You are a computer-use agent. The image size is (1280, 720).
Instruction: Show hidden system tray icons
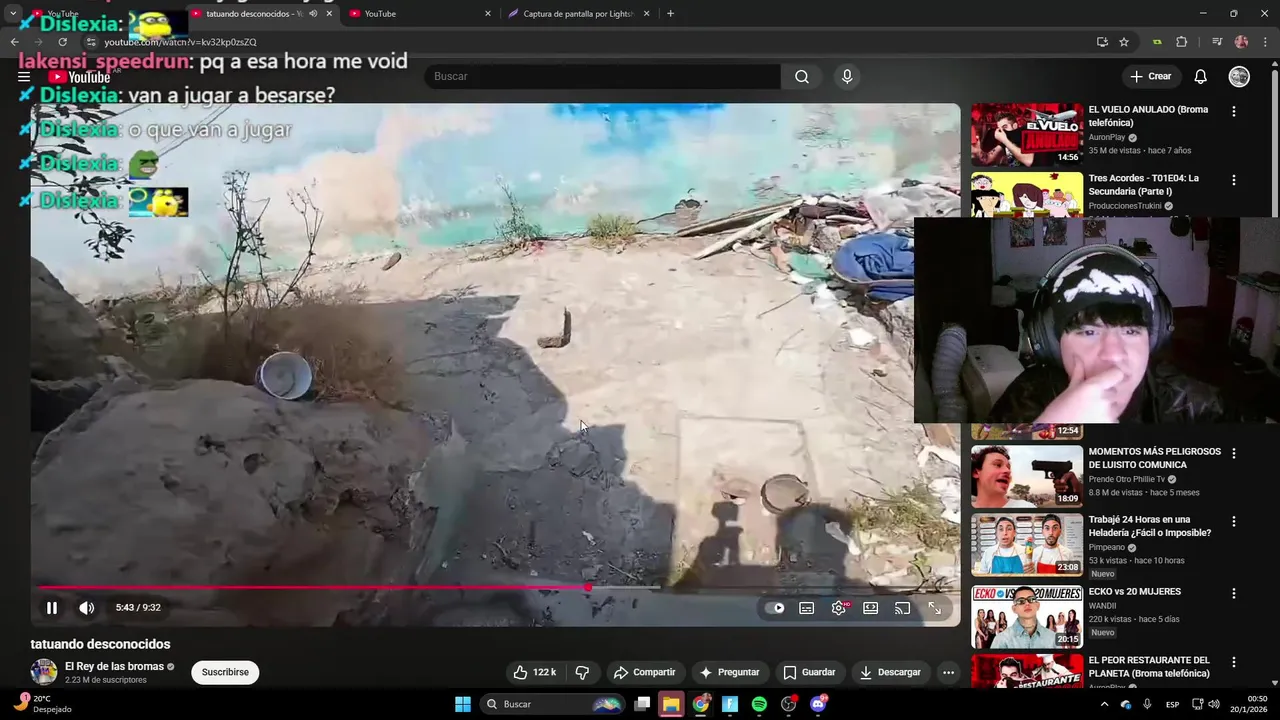click(x=1105, y=704)
